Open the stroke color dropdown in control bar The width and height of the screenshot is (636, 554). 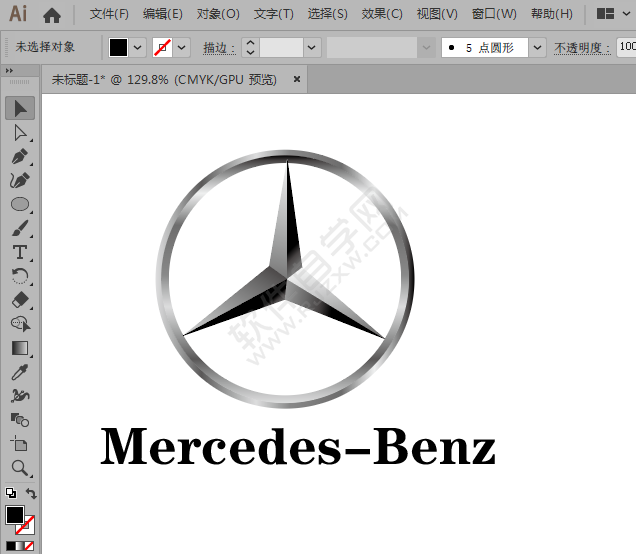(182, 47)
